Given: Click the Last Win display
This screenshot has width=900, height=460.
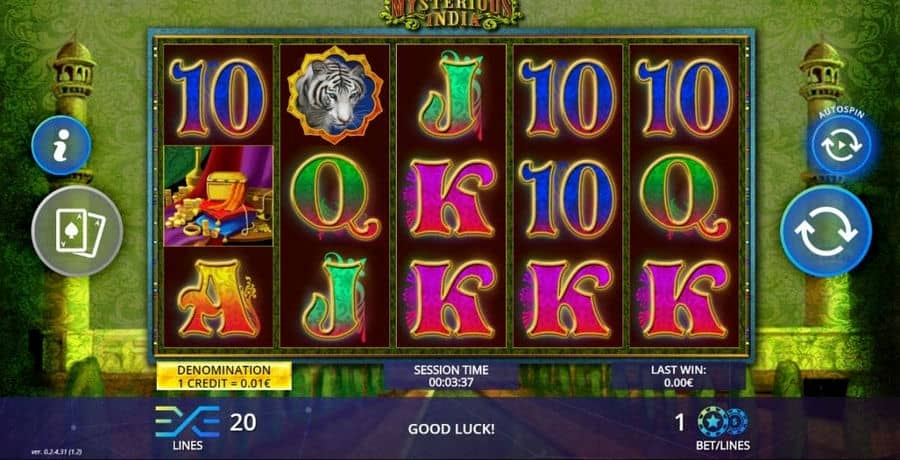Looking at the screenshot, I should (x=678, y=376).
